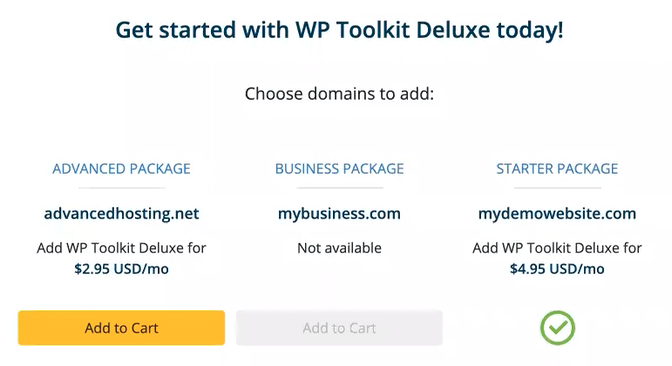Screen dimensions: 672x366
Task: Add advancedhosting.net to cart with yellow button
Action: 121,328
